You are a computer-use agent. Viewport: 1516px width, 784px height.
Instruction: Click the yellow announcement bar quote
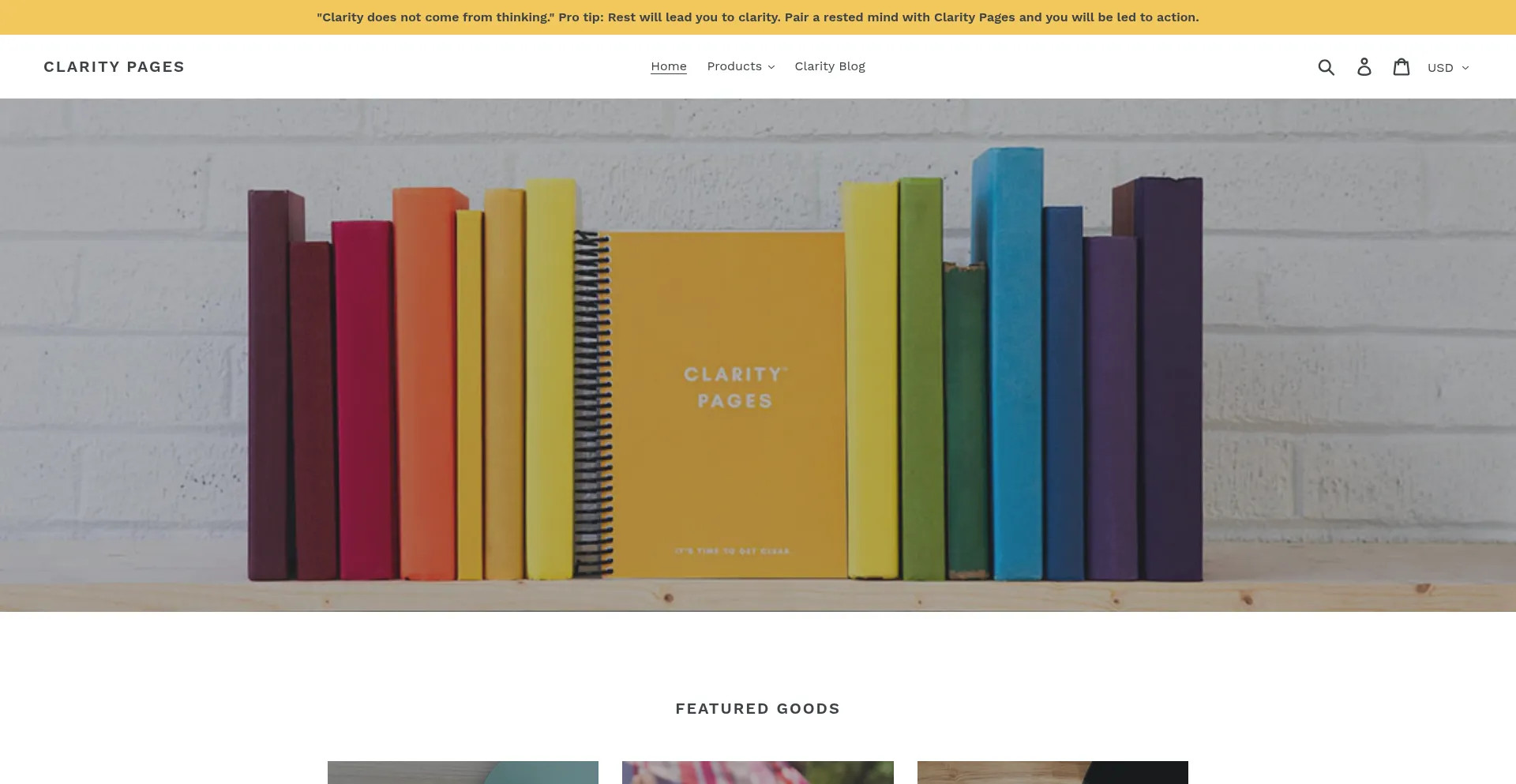758,17
